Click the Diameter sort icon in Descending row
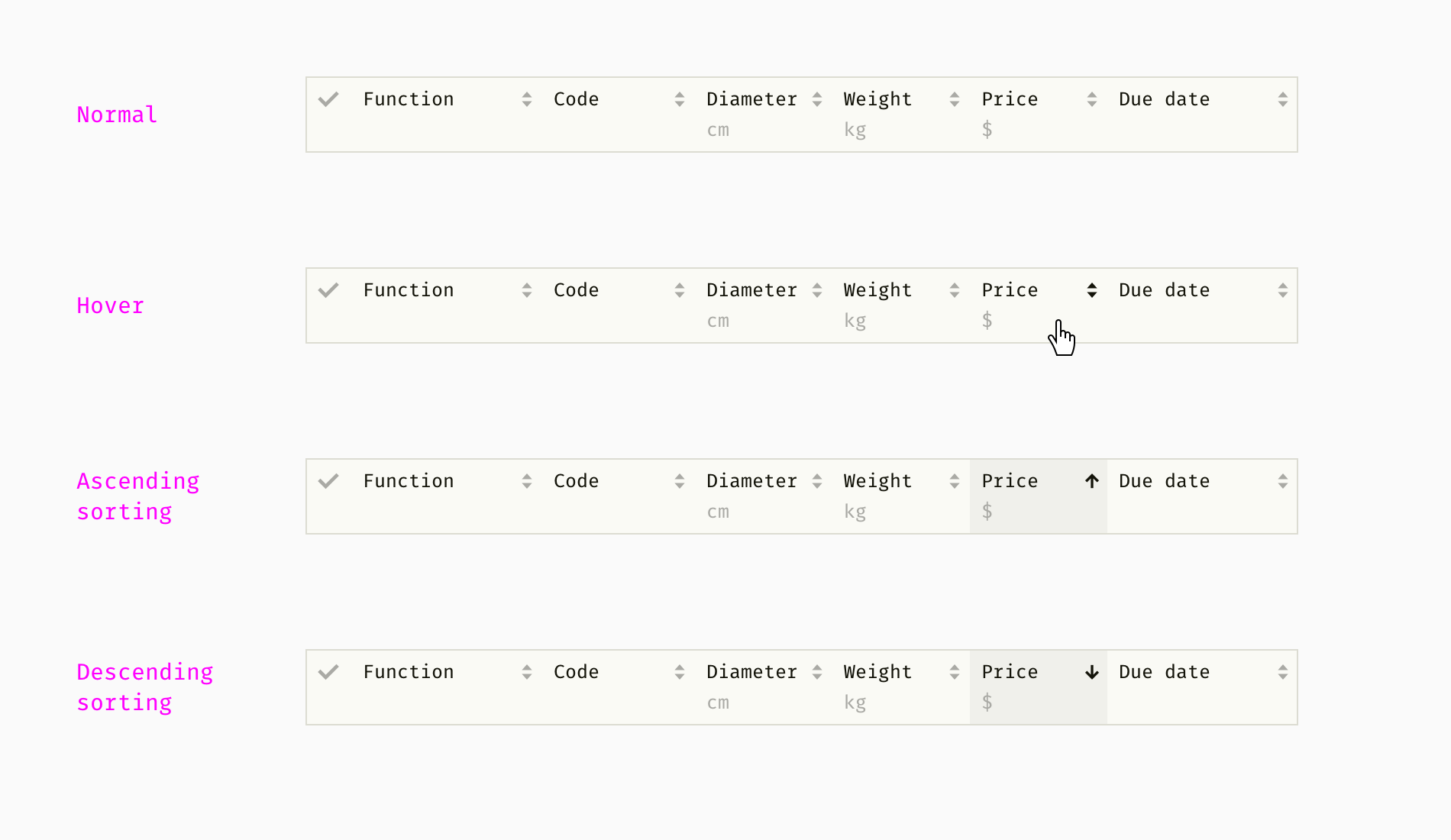The height and width of the screenshot is (840, 1451). [817, 672]
